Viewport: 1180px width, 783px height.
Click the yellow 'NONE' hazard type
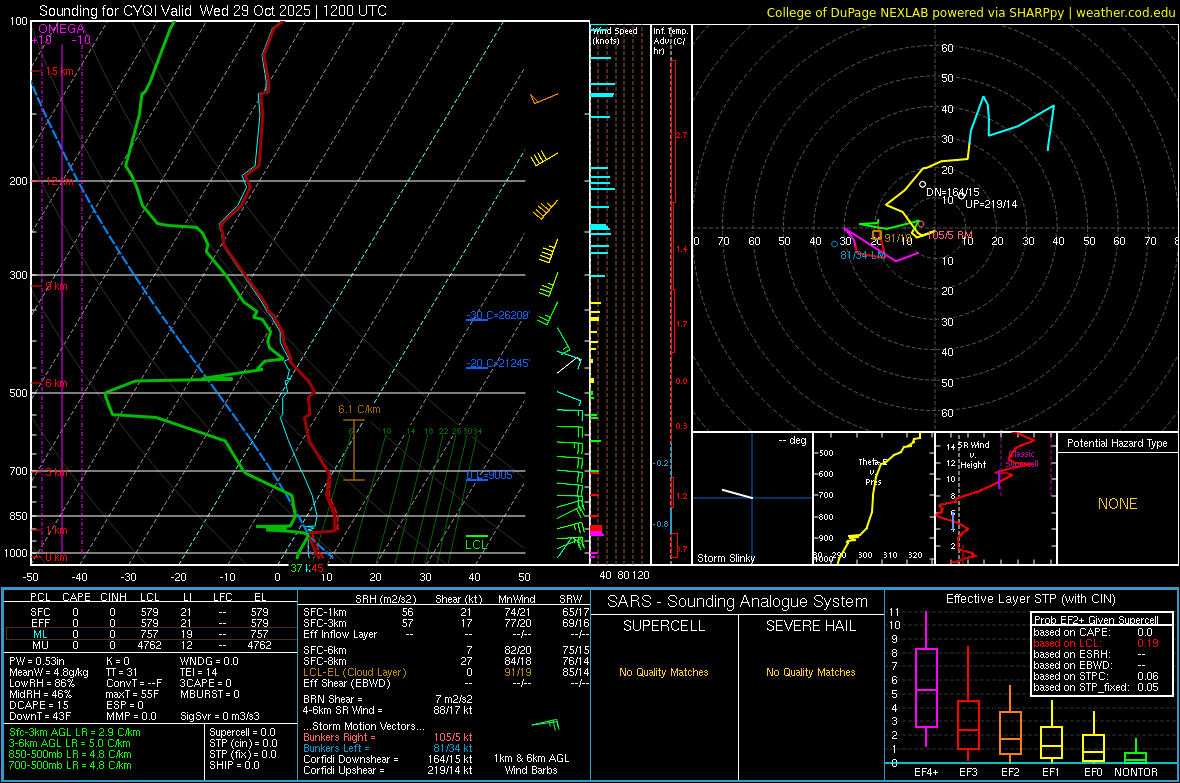pos(1117,504)
